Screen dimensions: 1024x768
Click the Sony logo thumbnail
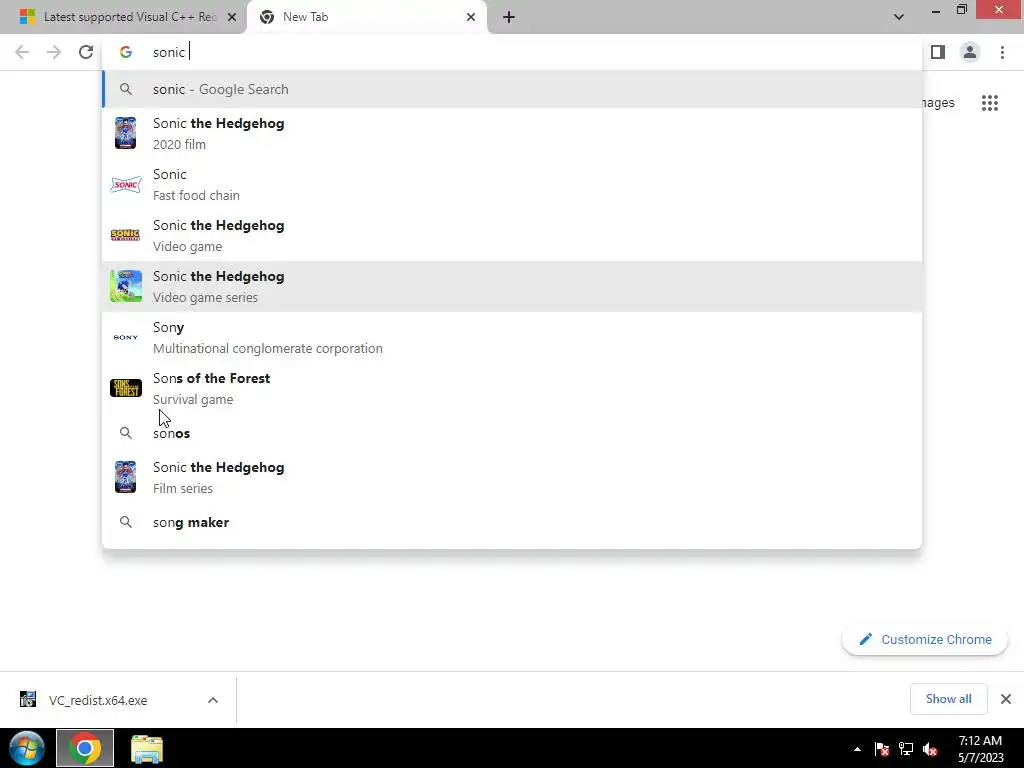[125, 337]
